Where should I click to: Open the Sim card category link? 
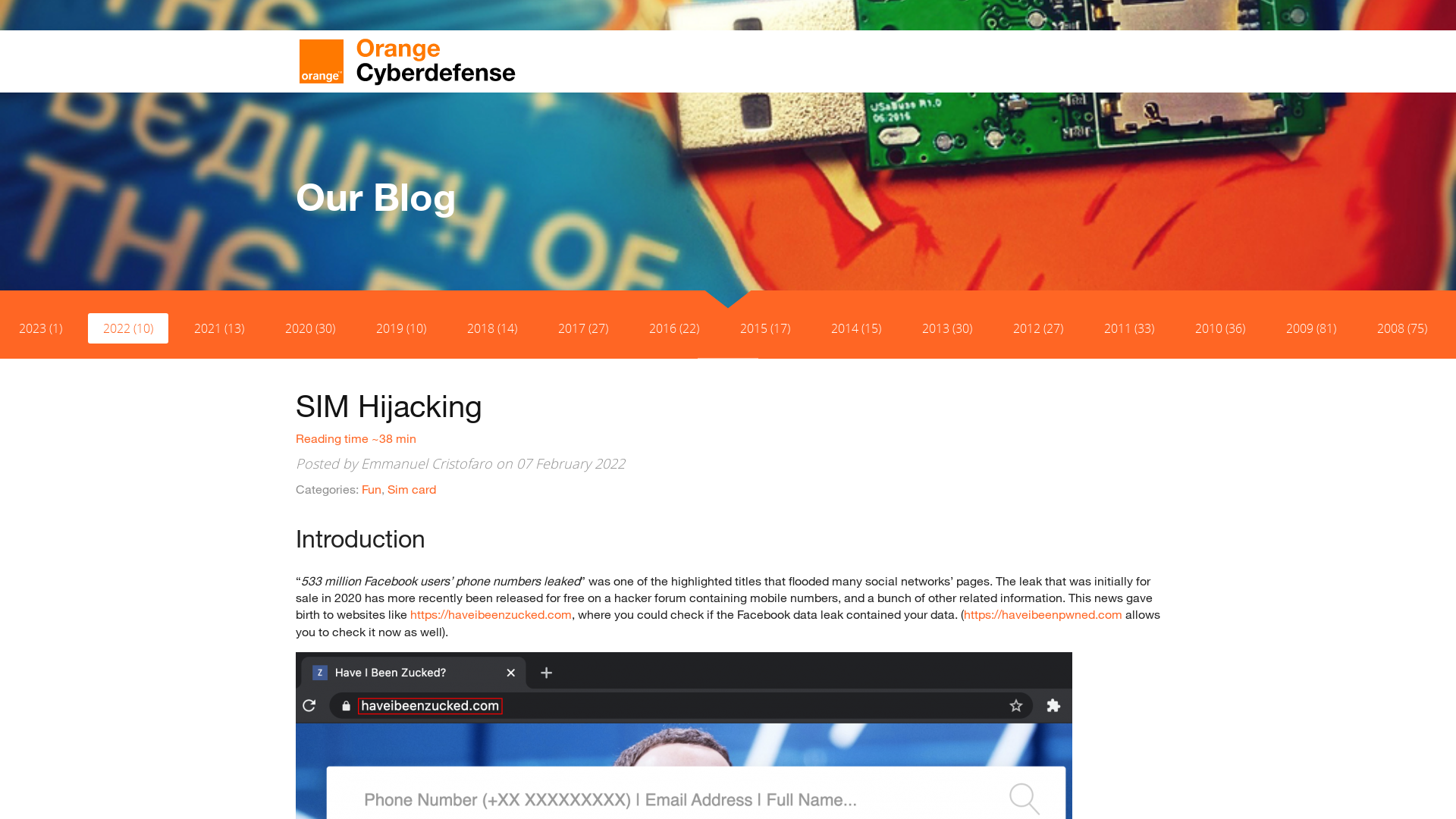[412, 490]
